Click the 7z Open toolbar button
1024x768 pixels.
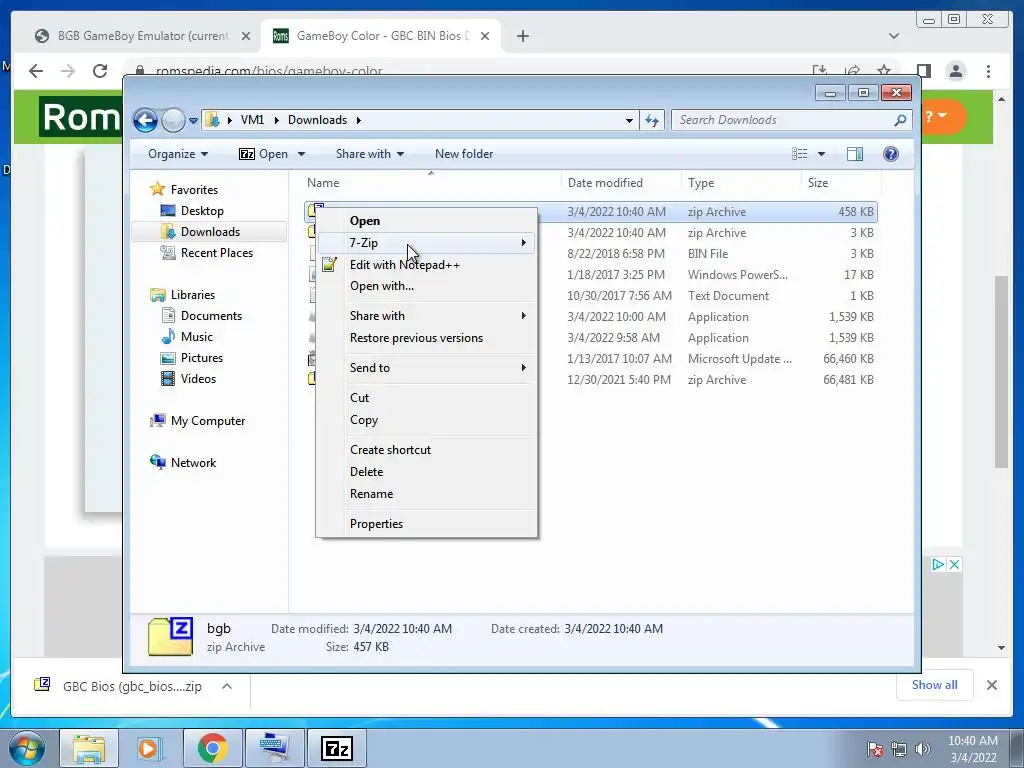264,154
